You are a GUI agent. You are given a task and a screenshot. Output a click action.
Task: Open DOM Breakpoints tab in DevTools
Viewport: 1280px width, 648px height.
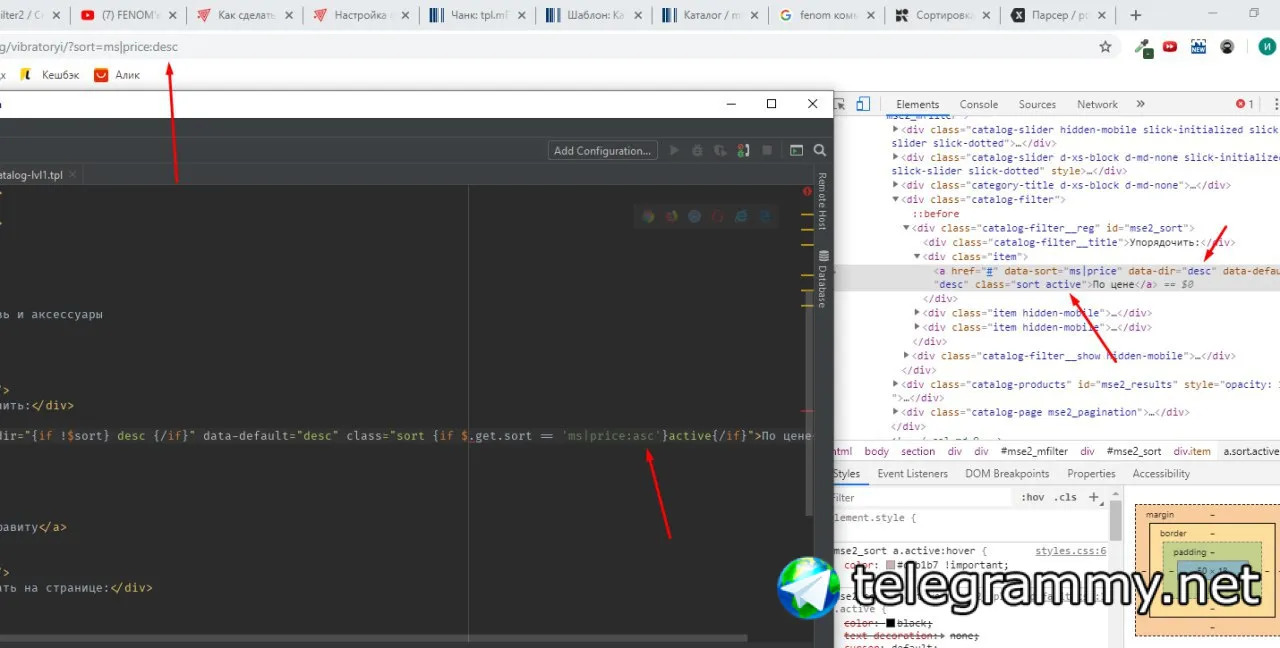tap(1007, 474)
